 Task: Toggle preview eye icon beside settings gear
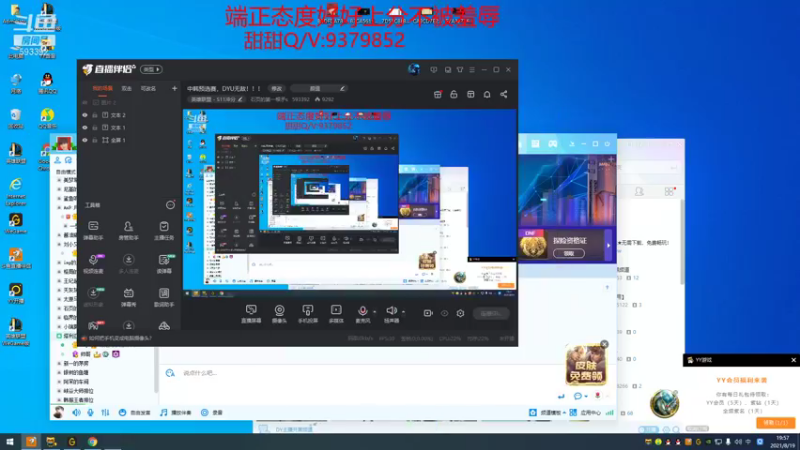click(444, 313)
